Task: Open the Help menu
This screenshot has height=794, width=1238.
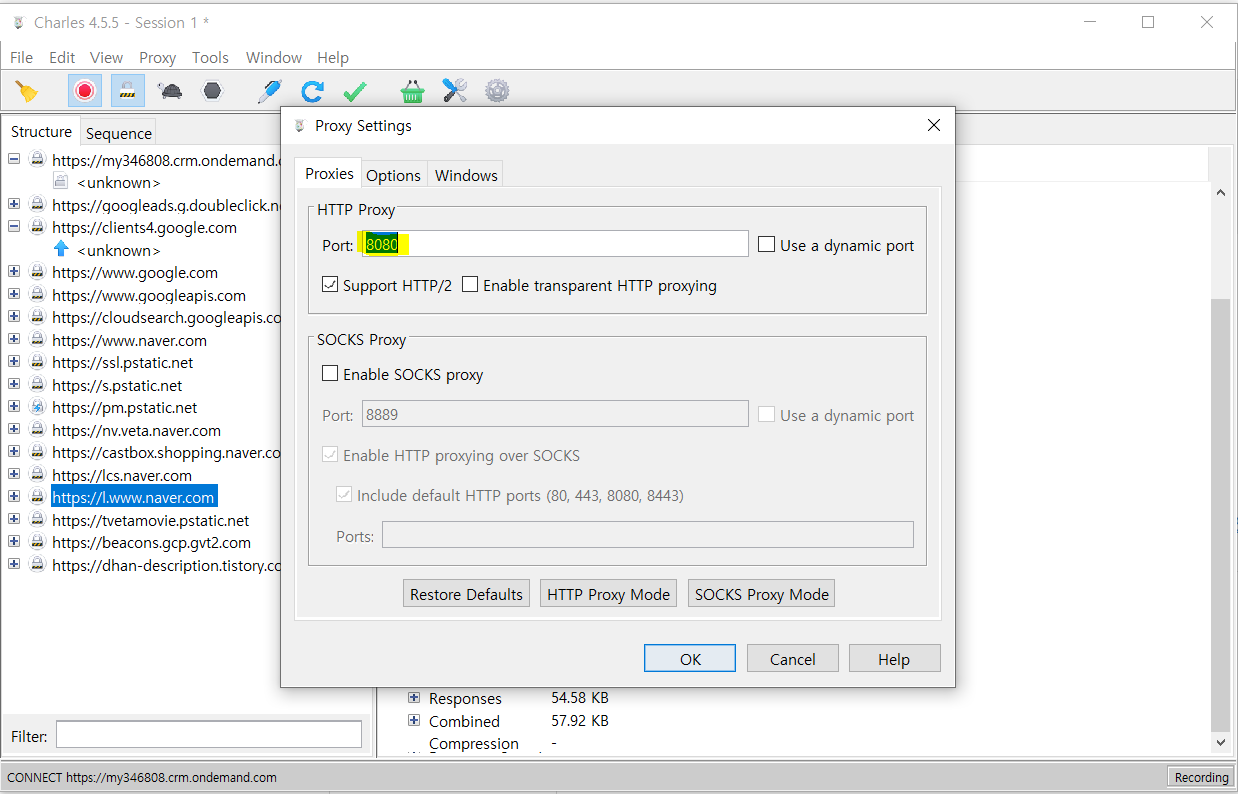Action: [333, 57]
